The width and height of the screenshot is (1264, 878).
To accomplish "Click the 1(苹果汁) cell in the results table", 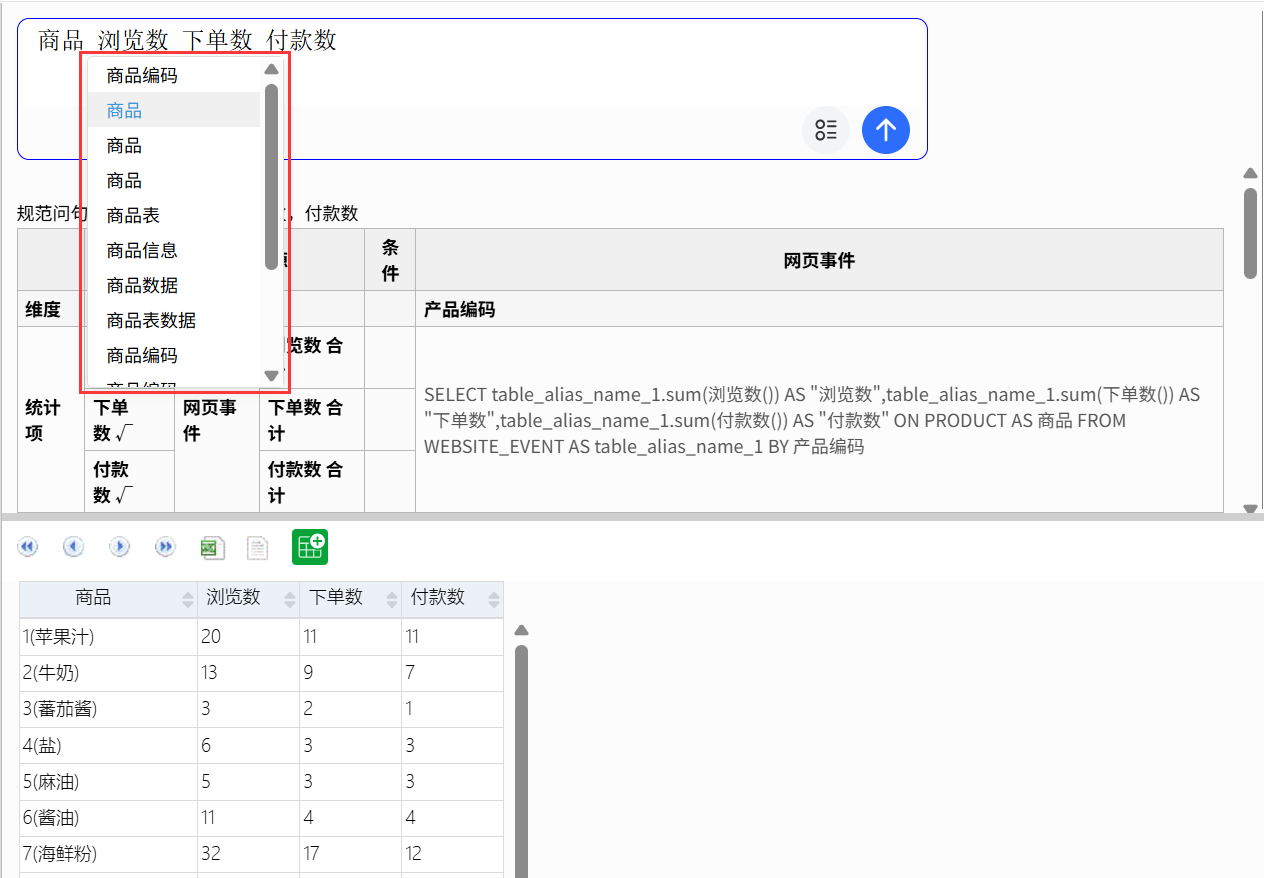I will [109, 636].
